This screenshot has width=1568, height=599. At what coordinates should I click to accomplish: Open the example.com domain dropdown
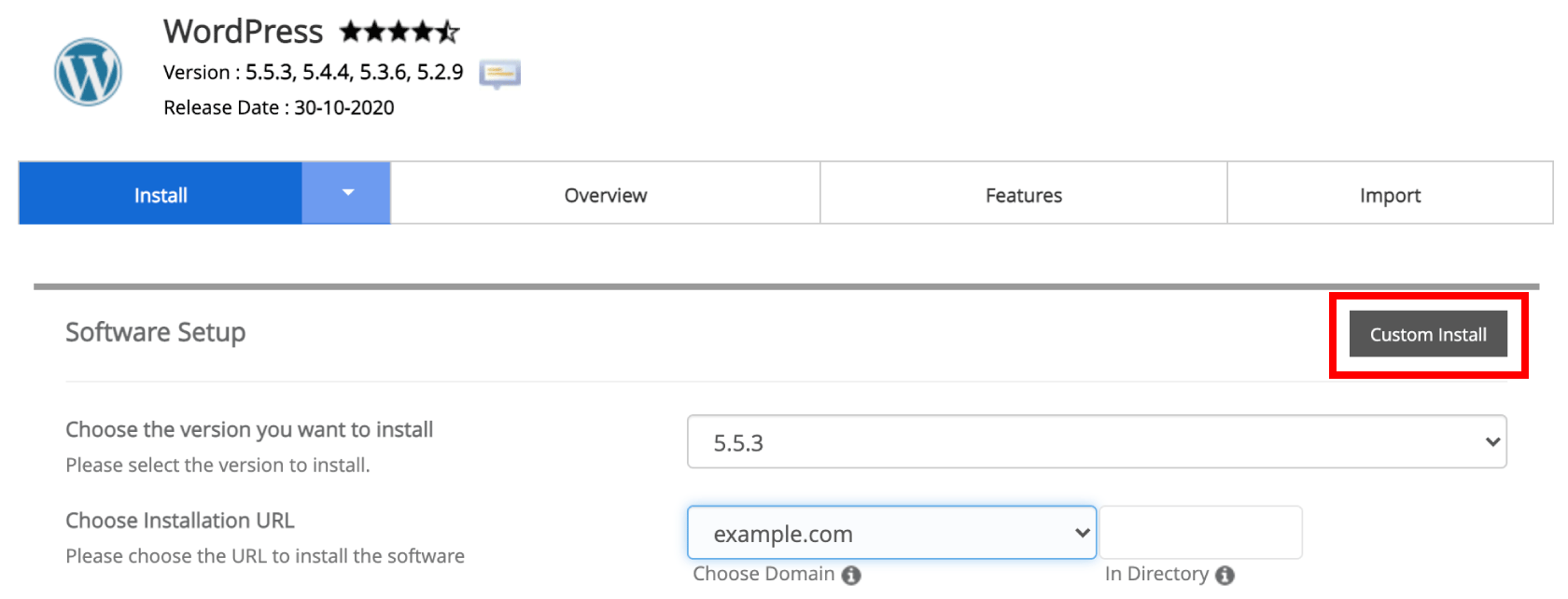click(x=891, y=533)
